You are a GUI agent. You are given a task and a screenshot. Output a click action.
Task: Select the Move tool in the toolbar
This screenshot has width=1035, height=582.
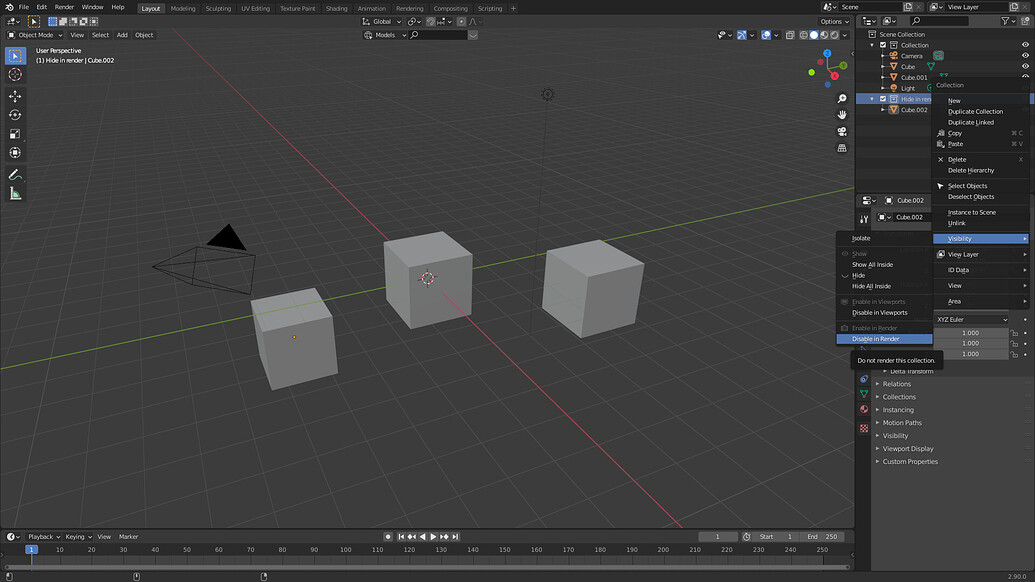coord(14,96)
